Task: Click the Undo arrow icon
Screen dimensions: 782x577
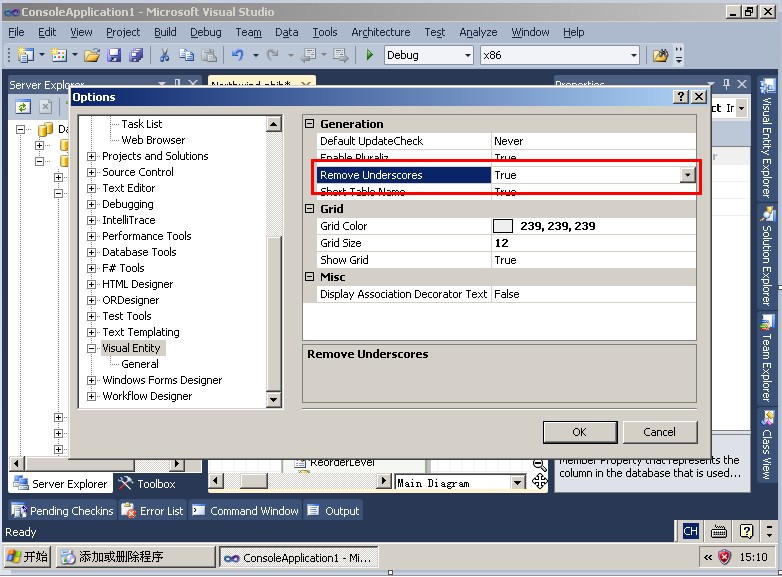Action: click(x=238, y=55)
